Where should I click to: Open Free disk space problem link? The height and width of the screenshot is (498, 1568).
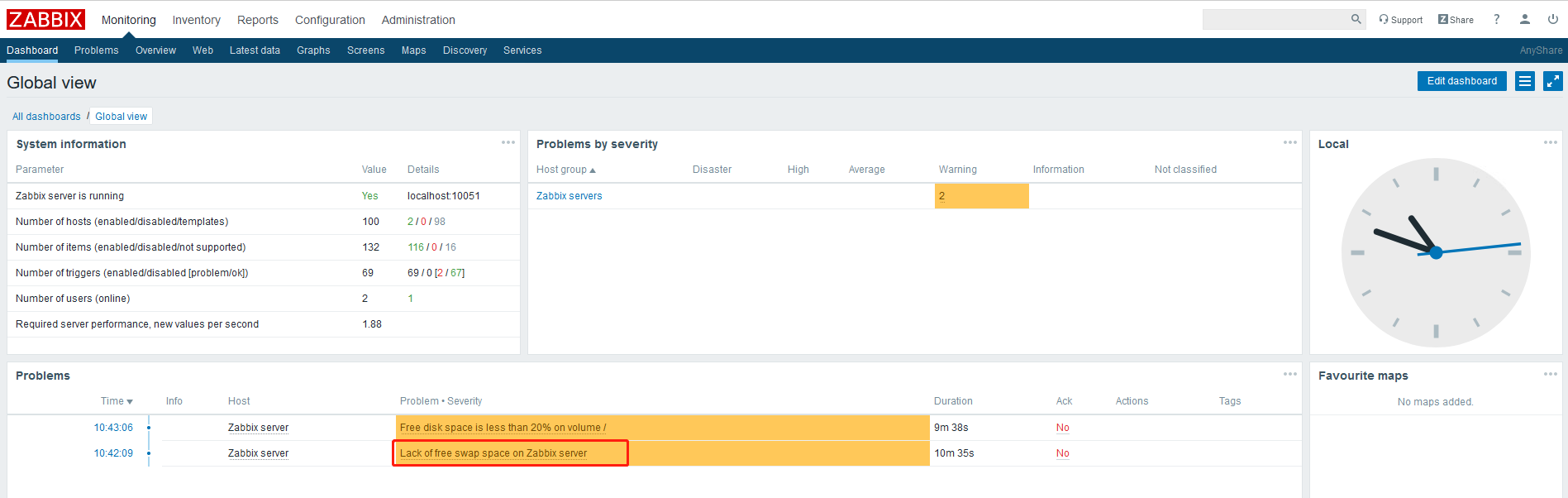503,428
